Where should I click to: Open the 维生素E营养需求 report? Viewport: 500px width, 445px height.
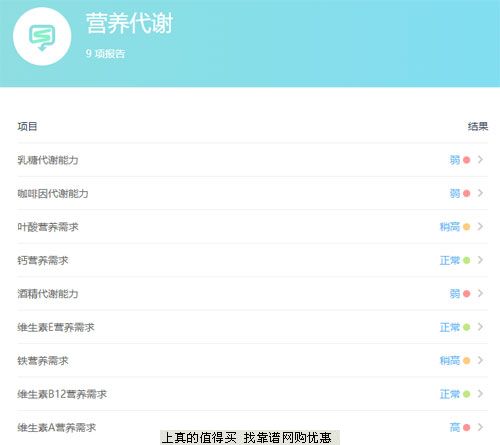(x=252, y=327)
